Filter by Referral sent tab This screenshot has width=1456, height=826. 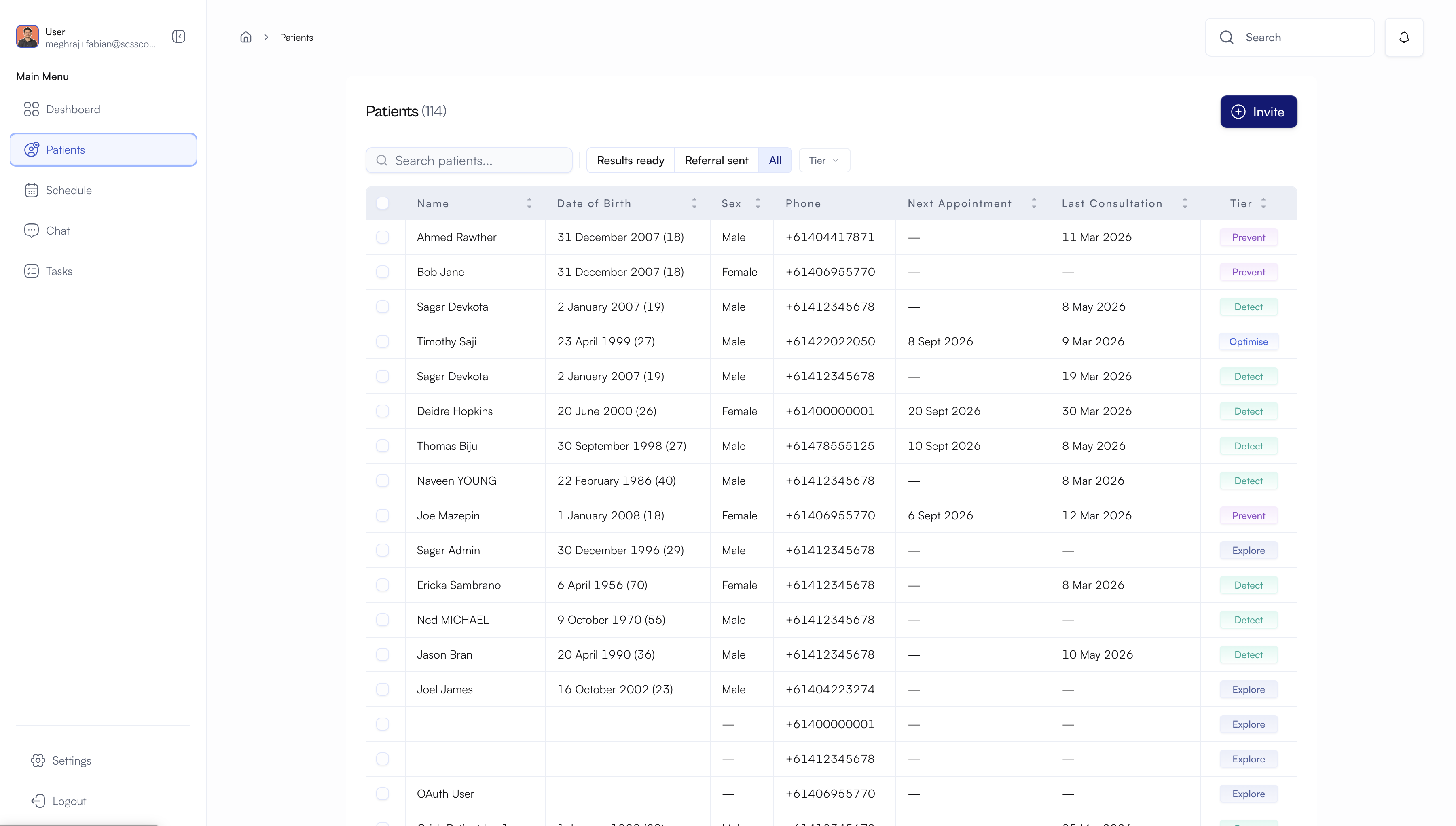point(716,161)
